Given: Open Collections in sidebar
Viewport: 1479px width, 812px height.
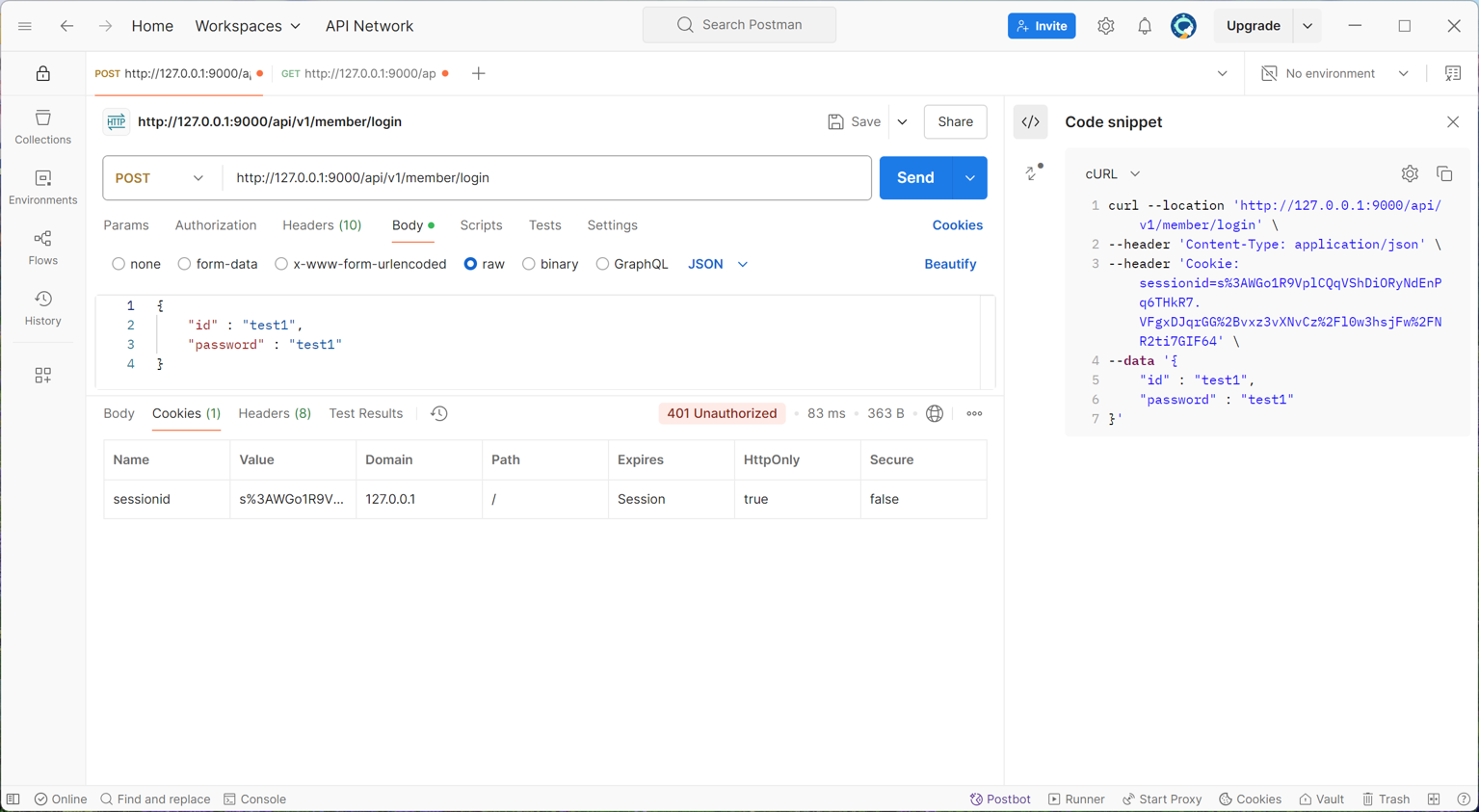Looking at the screenshot, I should pos(42,127).
